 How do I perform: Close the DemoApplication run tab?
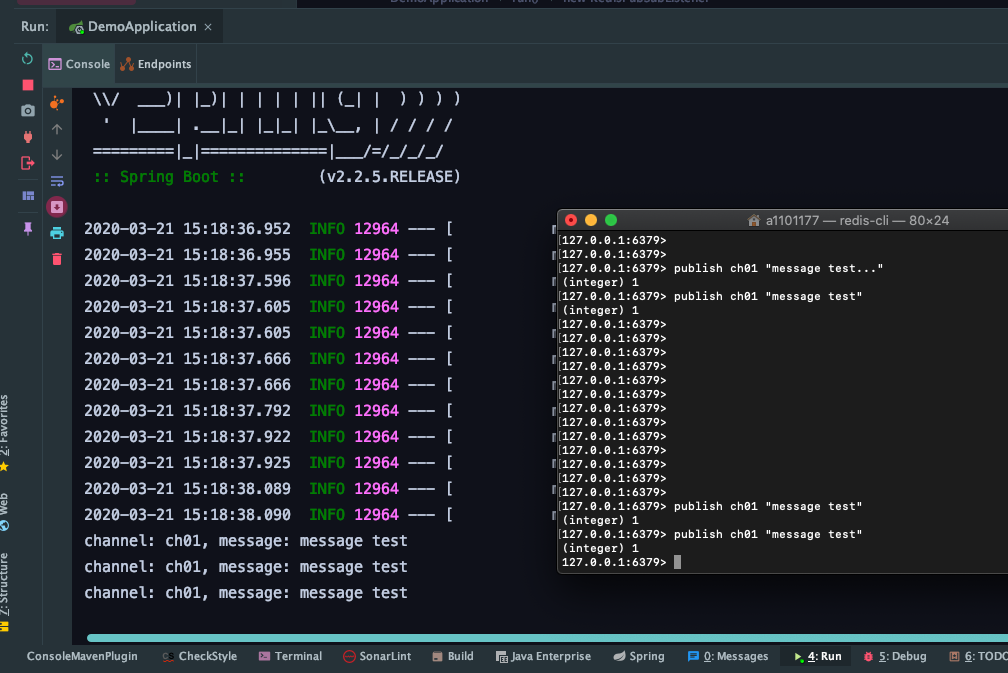tap(208, 27)
